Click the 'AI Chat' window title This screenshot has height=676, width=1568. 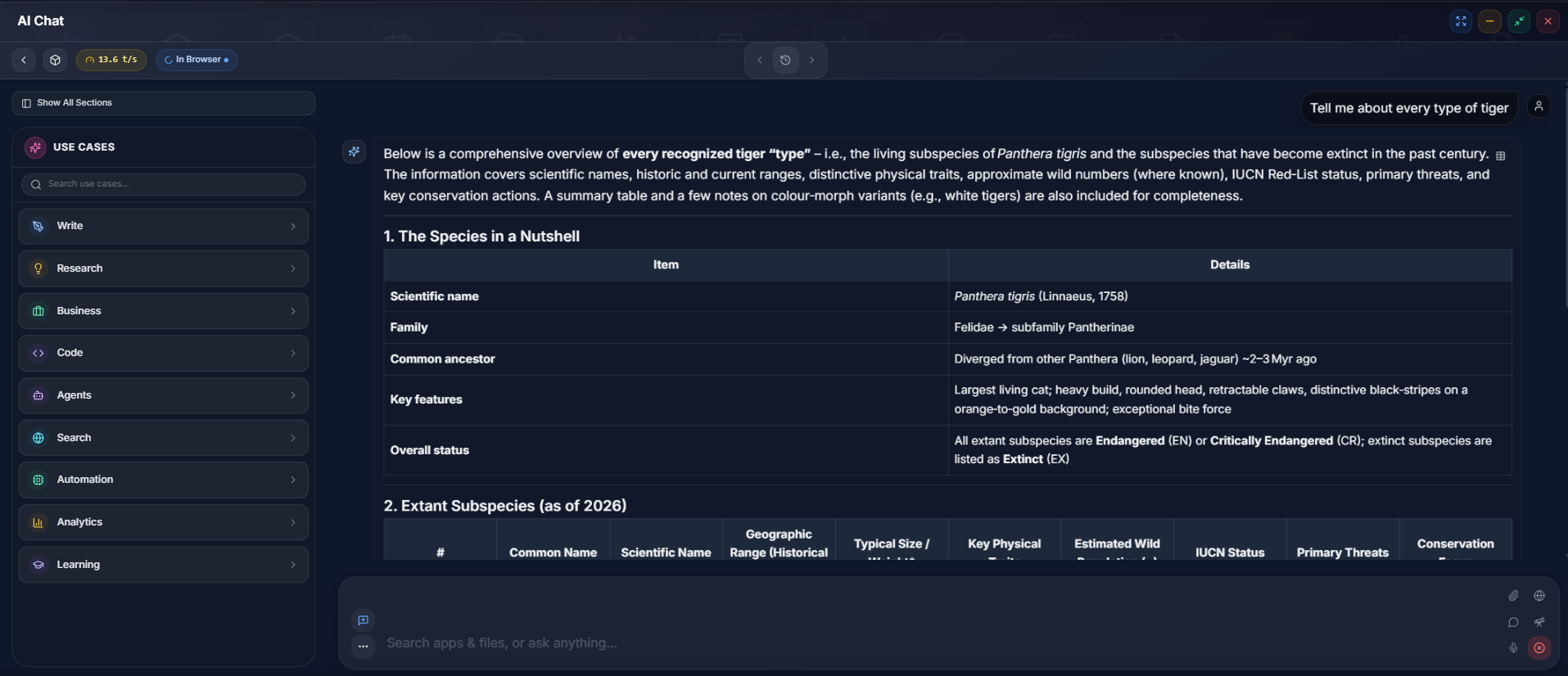tap(41, 21)
